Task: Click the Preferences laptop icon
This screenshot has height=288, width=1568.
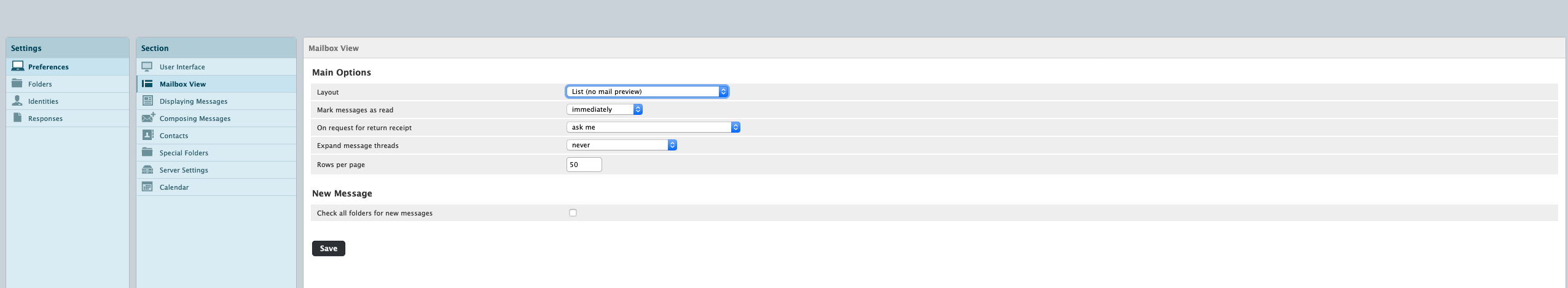Action: click(x=18, y=66)
